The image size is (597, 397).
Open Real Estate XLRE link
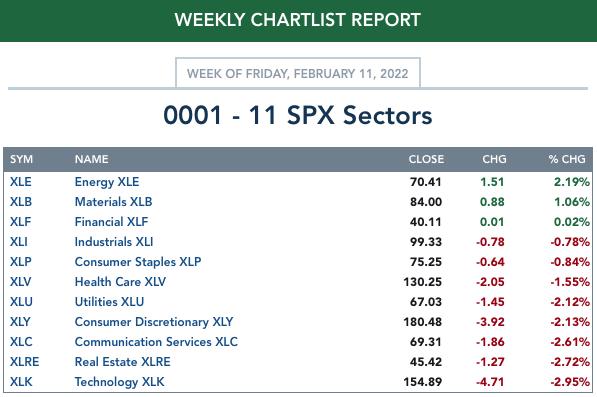[123, 362]
